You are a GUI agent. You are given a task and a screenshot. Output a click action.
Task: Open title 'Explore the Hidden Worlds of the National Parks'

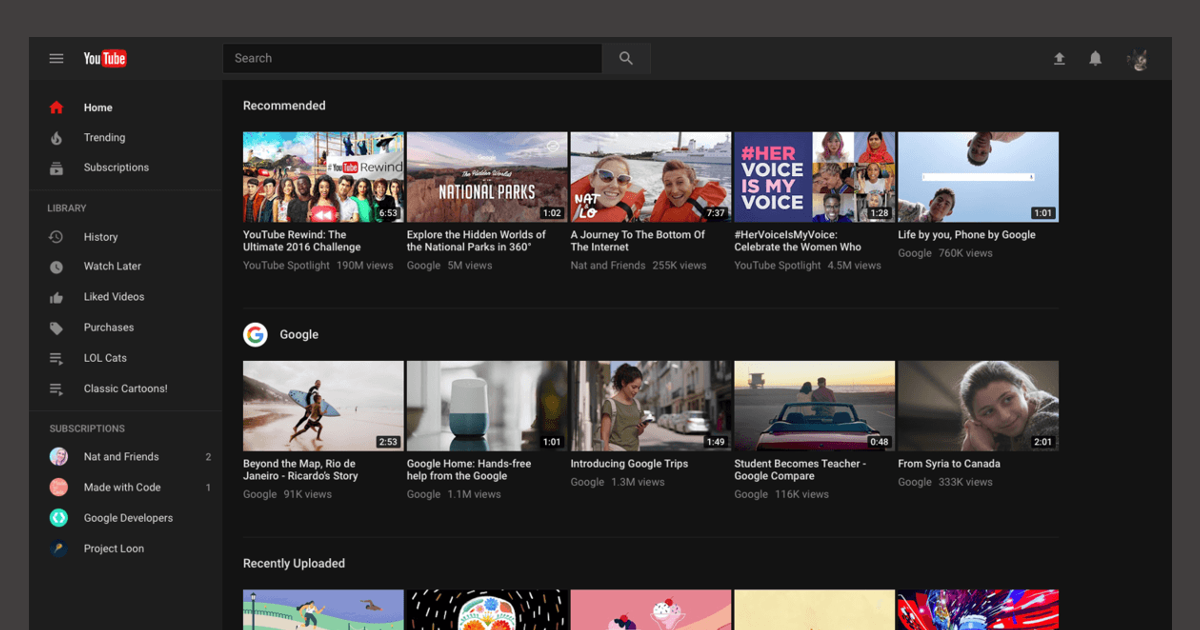coord(477,241)
